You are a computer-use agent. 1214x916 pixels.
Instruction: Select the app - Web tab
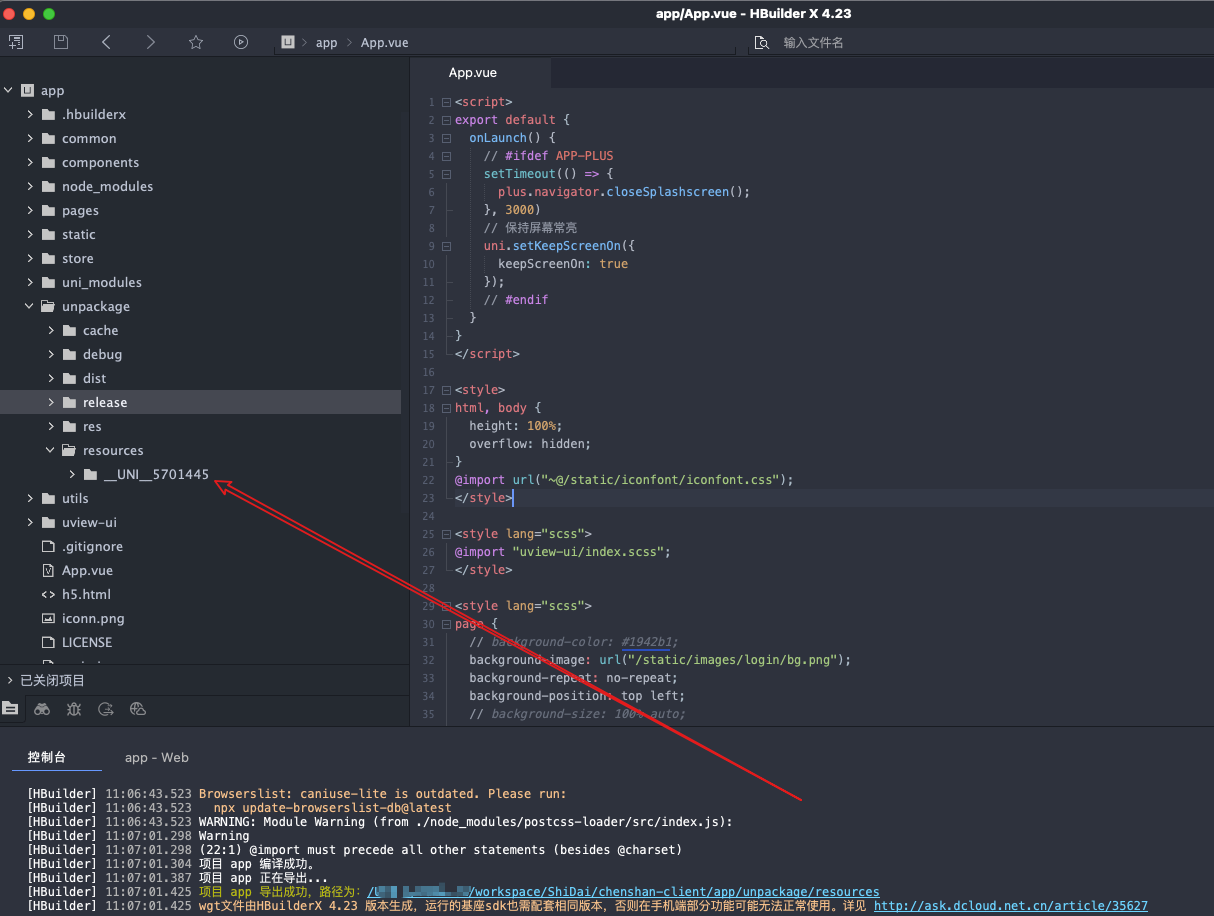coord(156,757)
